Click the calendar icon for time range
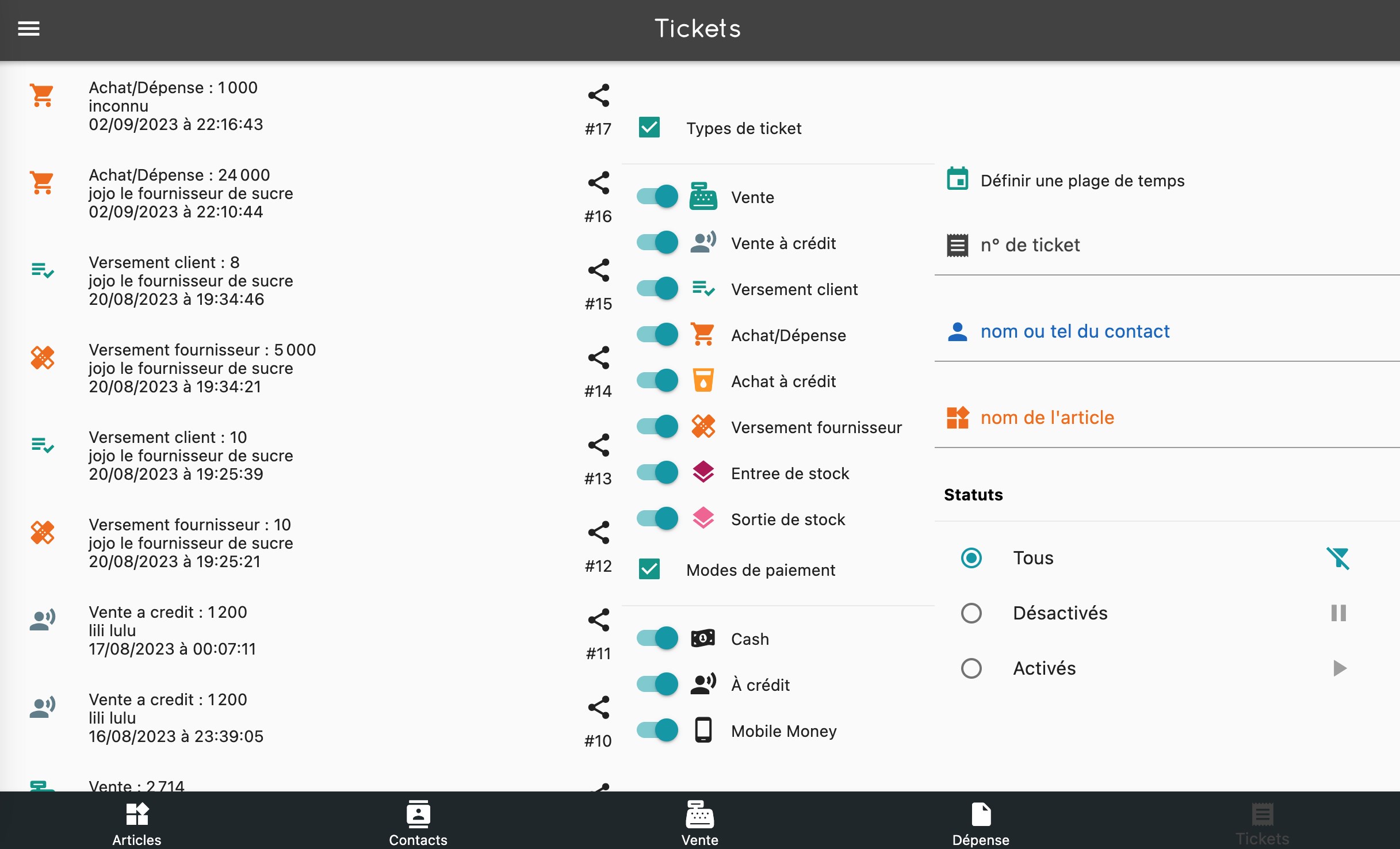This screenshot has height=849, width=1400. (957, 180)
